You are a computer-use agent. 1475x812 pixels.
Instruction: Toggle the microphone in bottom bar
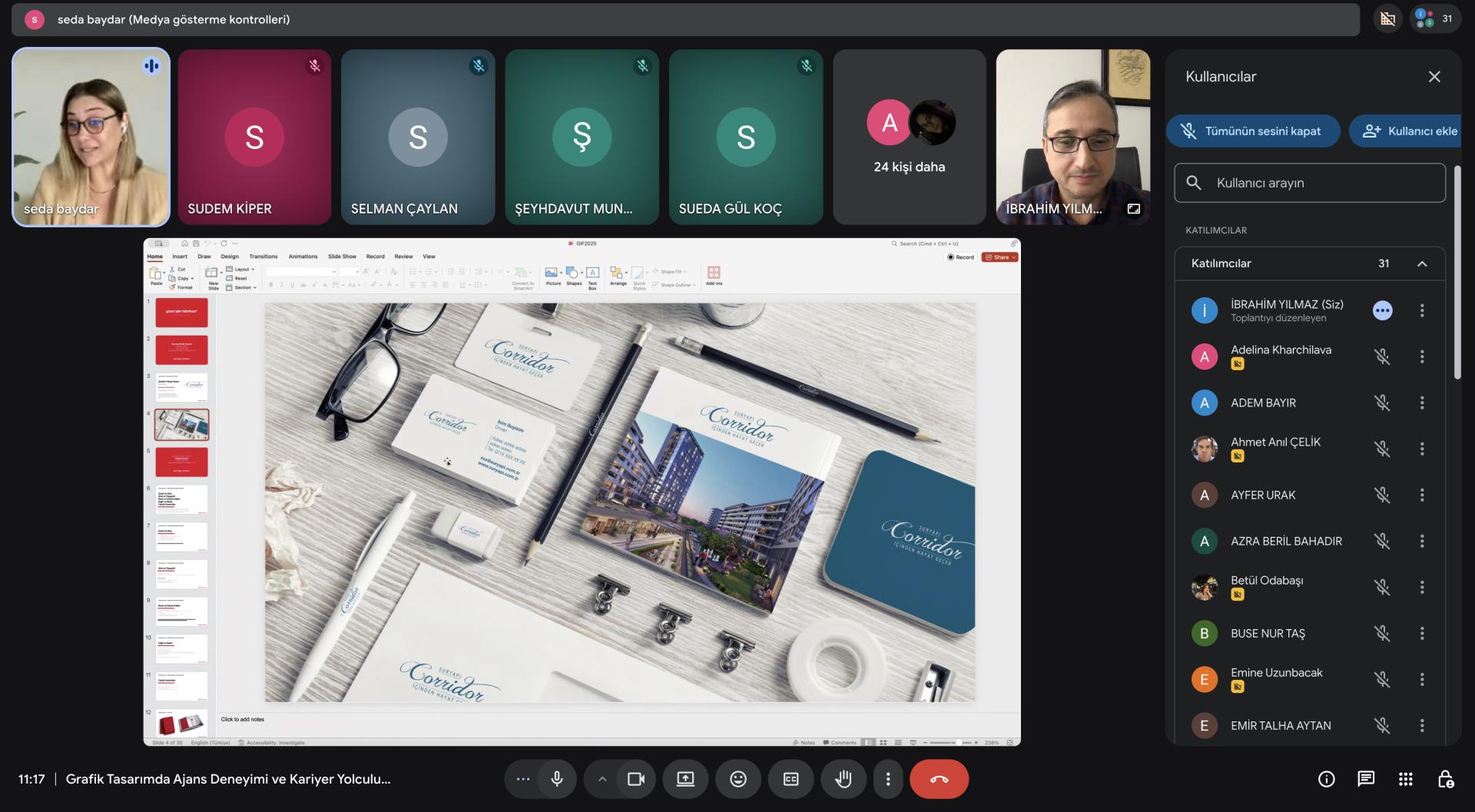(x=557, y=779)
